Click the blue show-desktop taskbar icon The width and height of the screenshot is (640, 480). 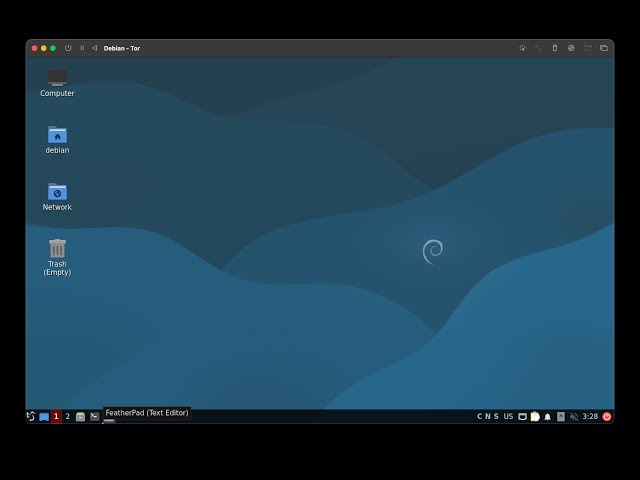tap(44, 417)
